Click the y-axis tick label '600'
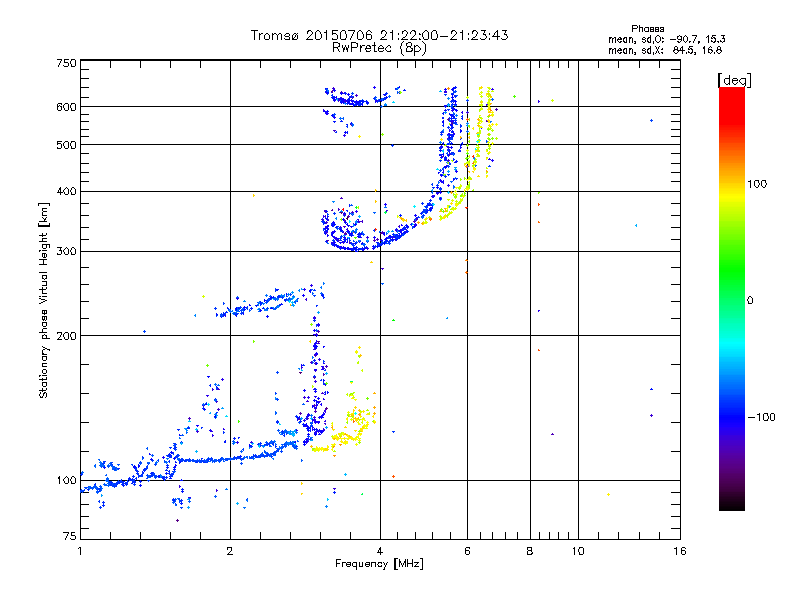 click(x=66, y=107)
